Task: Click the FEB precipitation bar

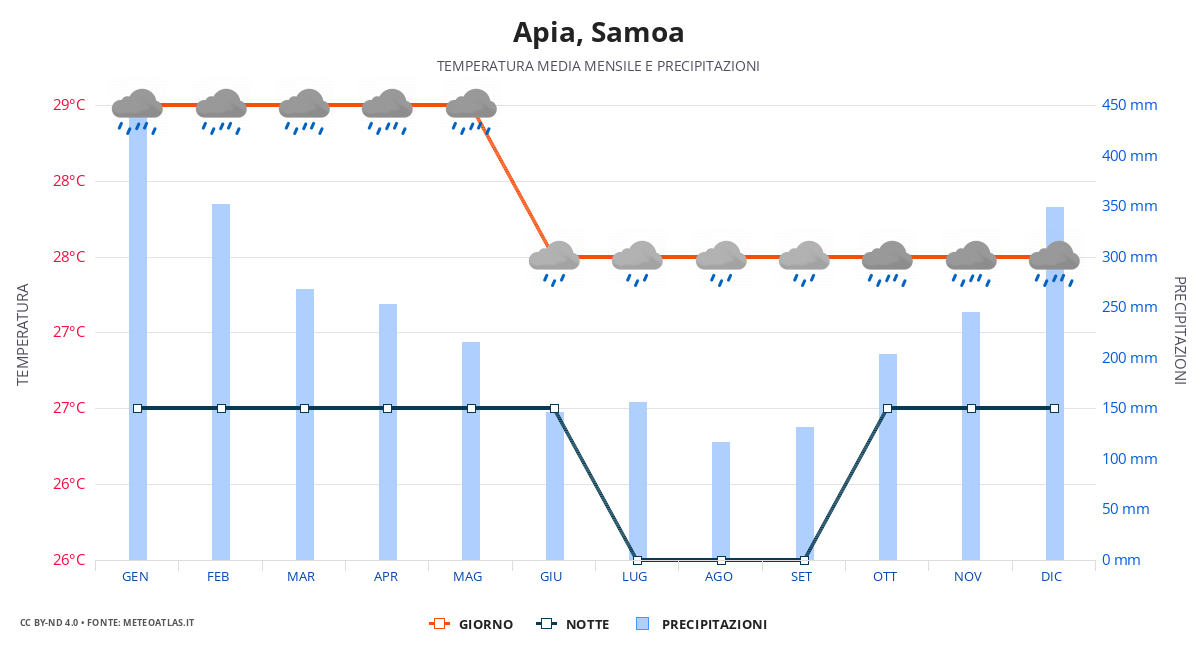Action: 221,380
